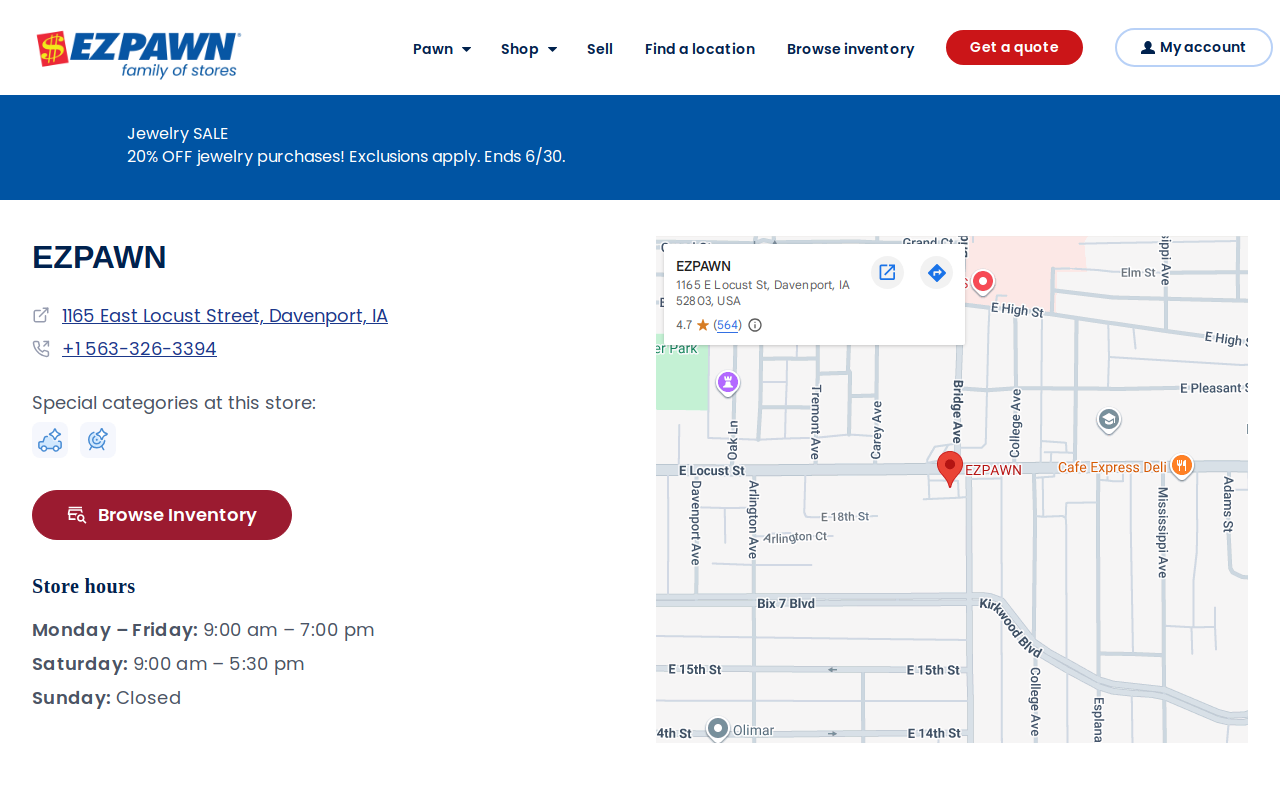The width and height of the screenshot is (1280, 800).
Task: Click the review info circle icon
Action: [x=755, y=325]
